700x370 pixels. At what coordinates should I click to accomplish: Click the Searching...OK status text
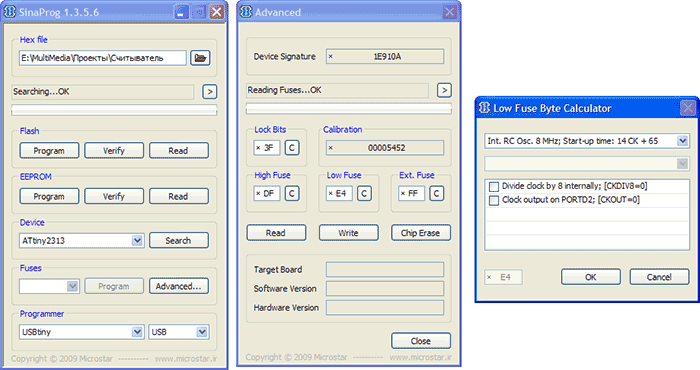click(41, 91)
